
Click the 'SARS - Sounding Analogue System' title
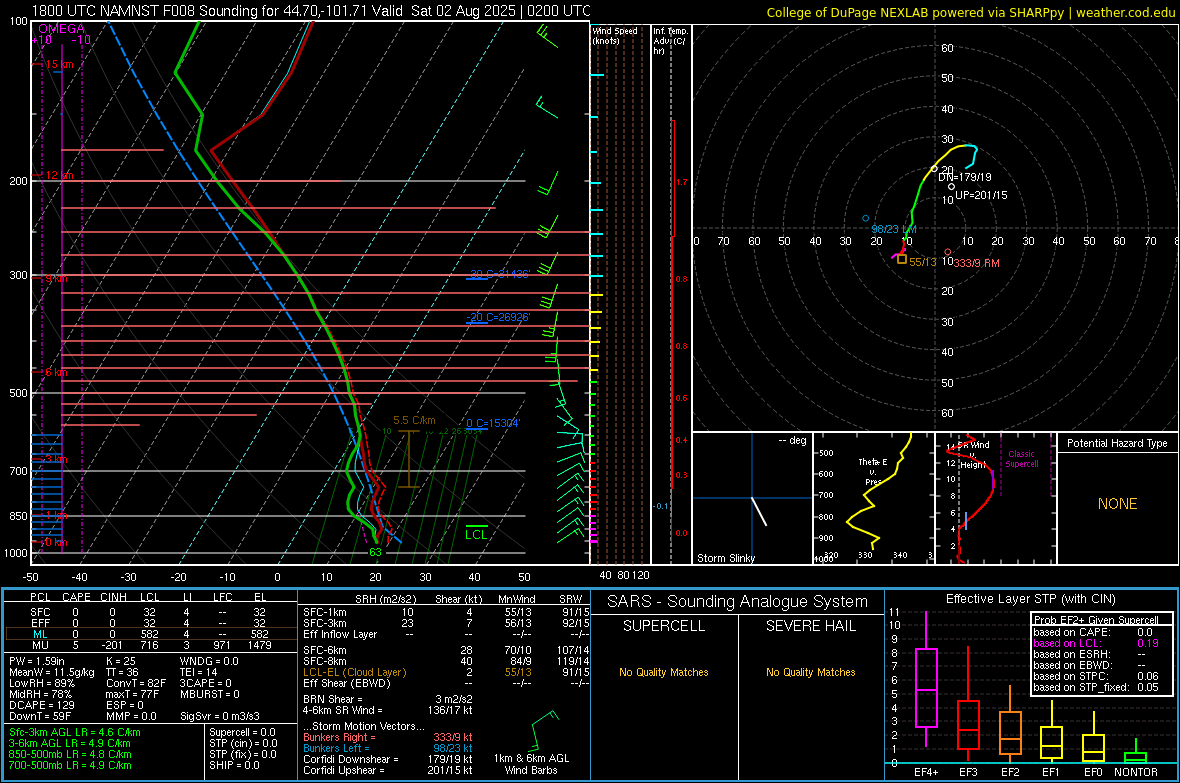click(738, 602)
